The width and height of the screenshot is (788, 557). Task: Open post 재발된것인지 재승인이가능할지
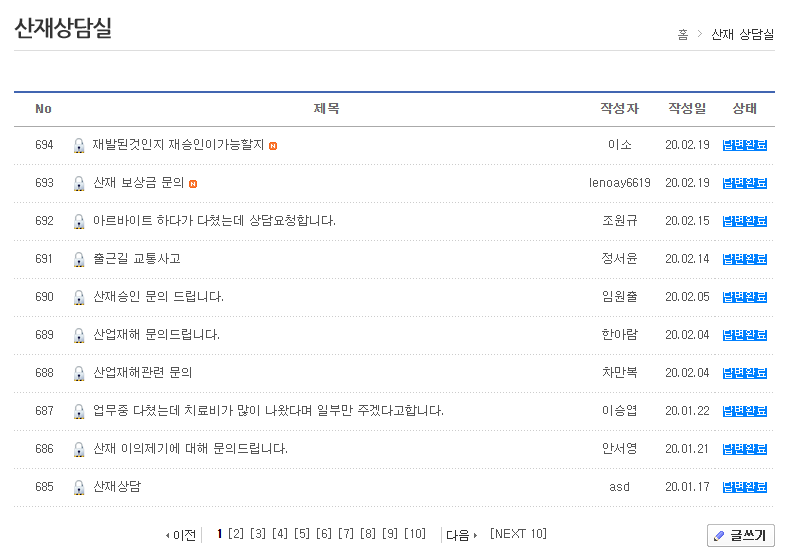coord(178,145)
